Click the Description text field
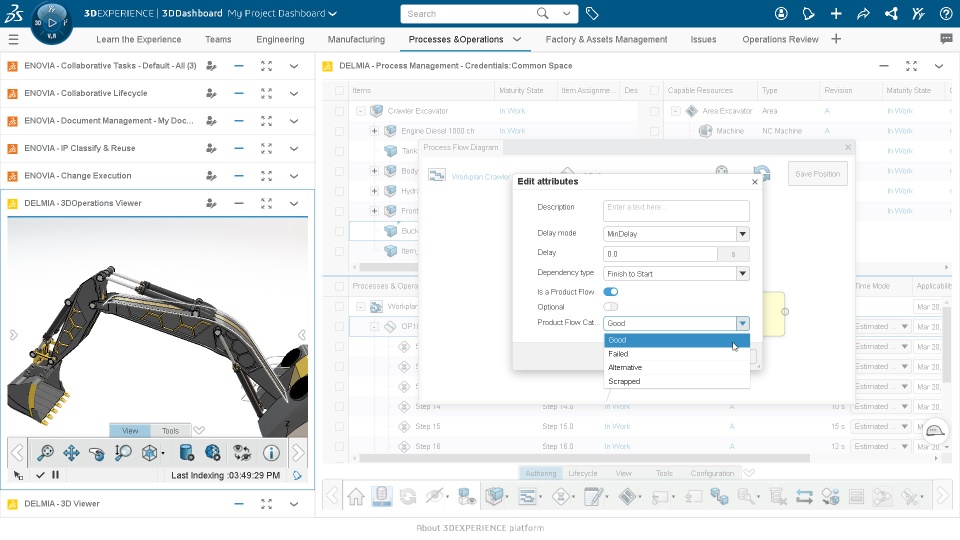The height and width of the screenshot is (540, 960). 676,211
